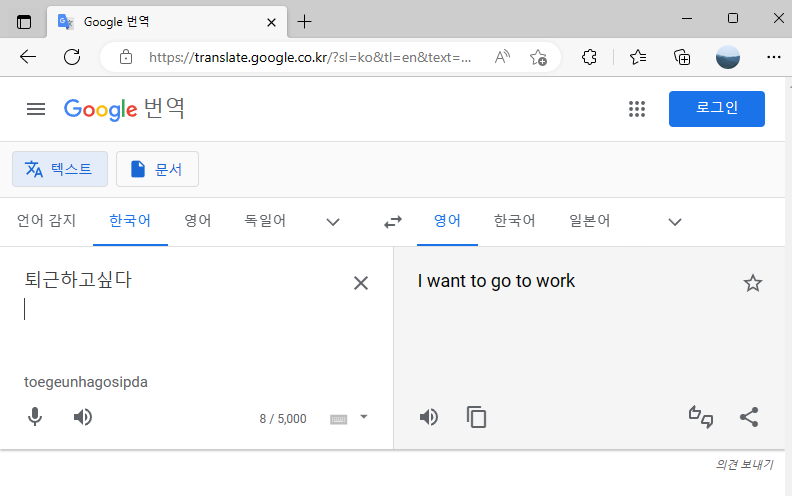Open Read aloud in address bar
This screenshot has height=496, width=792.
502,57
